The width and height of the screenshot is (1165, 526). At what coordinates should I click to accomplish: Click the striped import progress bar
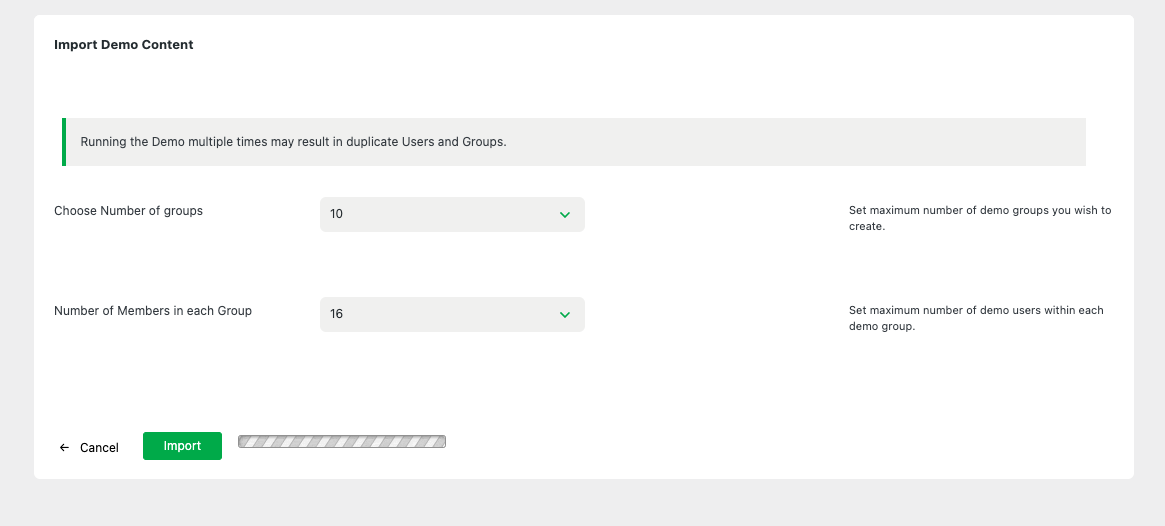coord(342,441)
